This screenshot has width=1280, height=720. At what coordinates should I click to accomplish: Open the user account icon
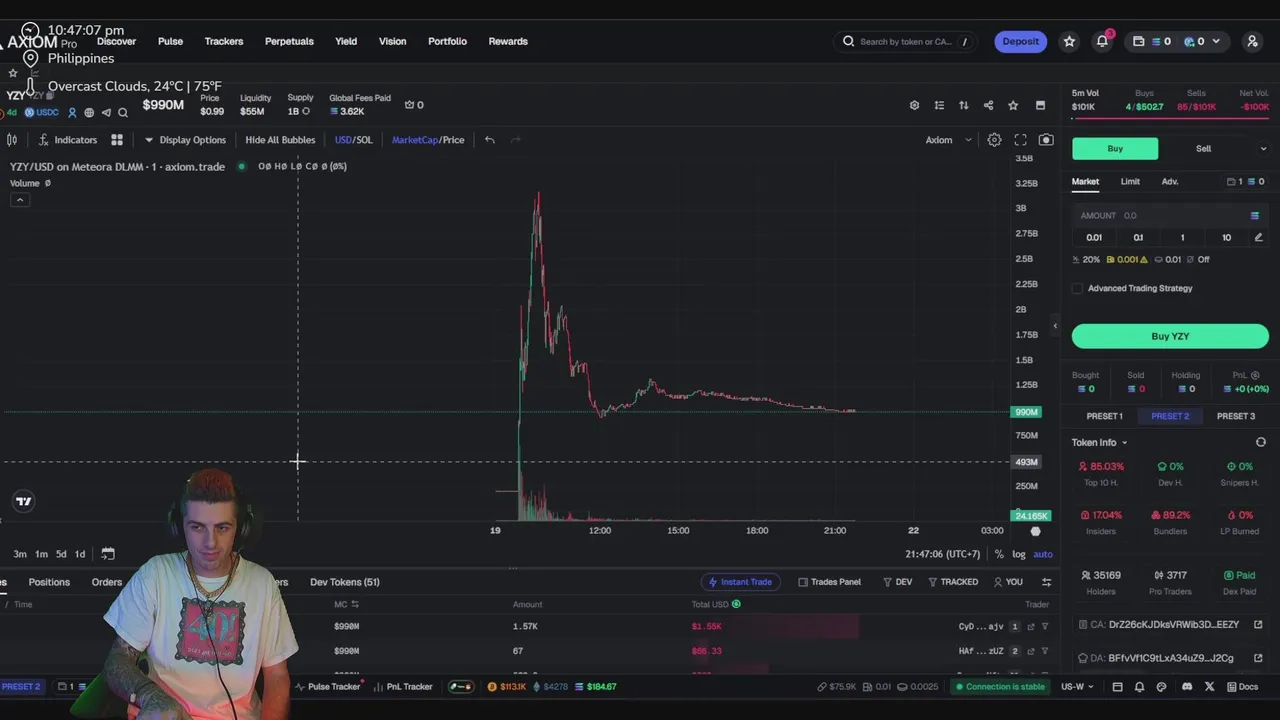(x=1252, y=41)
